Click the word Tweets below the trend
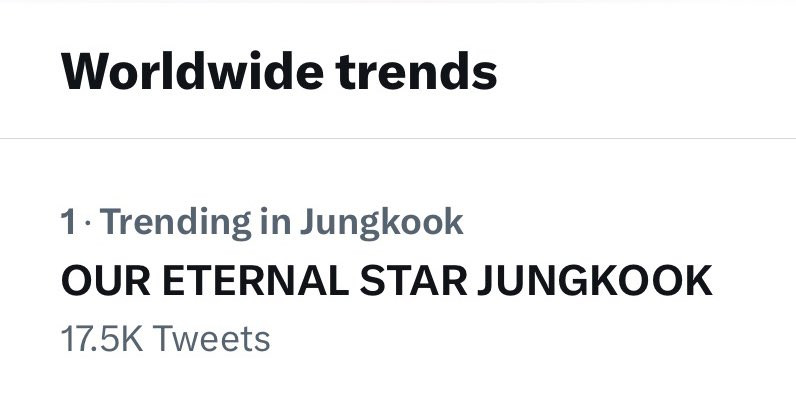Screen dimensions: 796x395 [x=211, y=339]
